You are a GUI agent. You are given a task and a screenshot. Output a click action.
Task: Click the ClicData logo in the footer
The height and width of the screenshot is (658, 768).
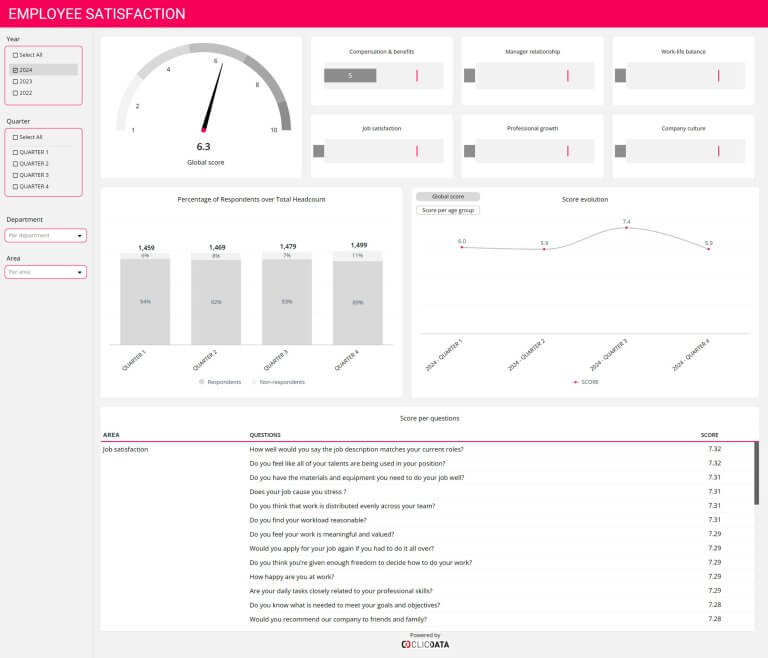(x=425, y=645)
